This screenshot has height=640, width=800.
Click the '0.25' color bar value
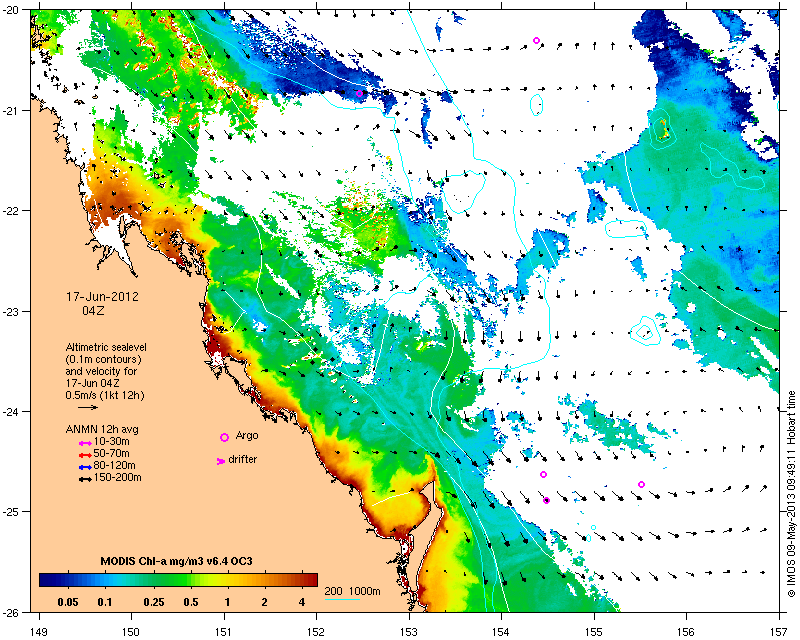[x=154, y=602]
